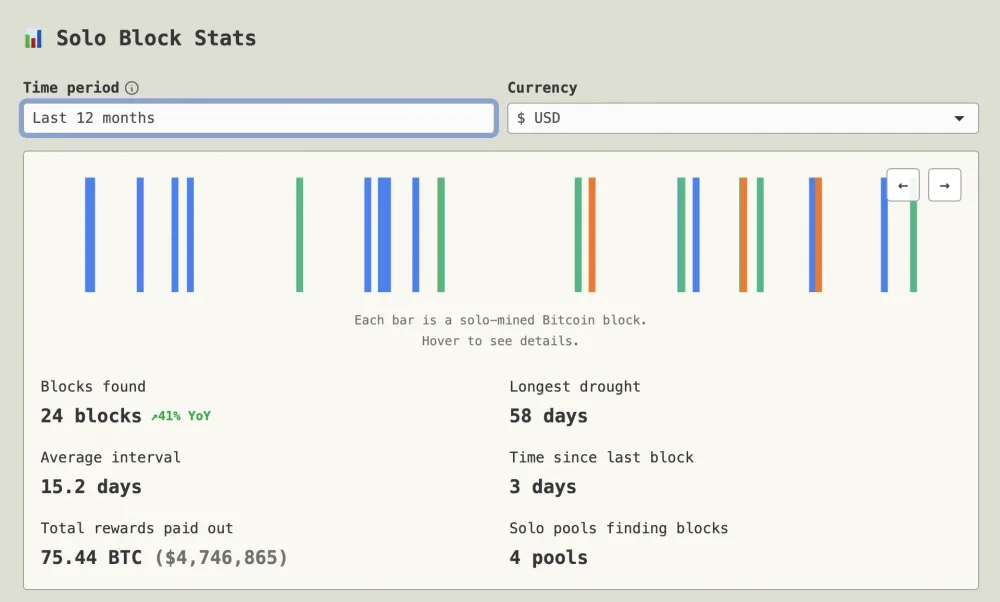This screenshot has height=602, width=1000.
Task: Click the currency dropdown caret arrow
Action: coord(959,119)
